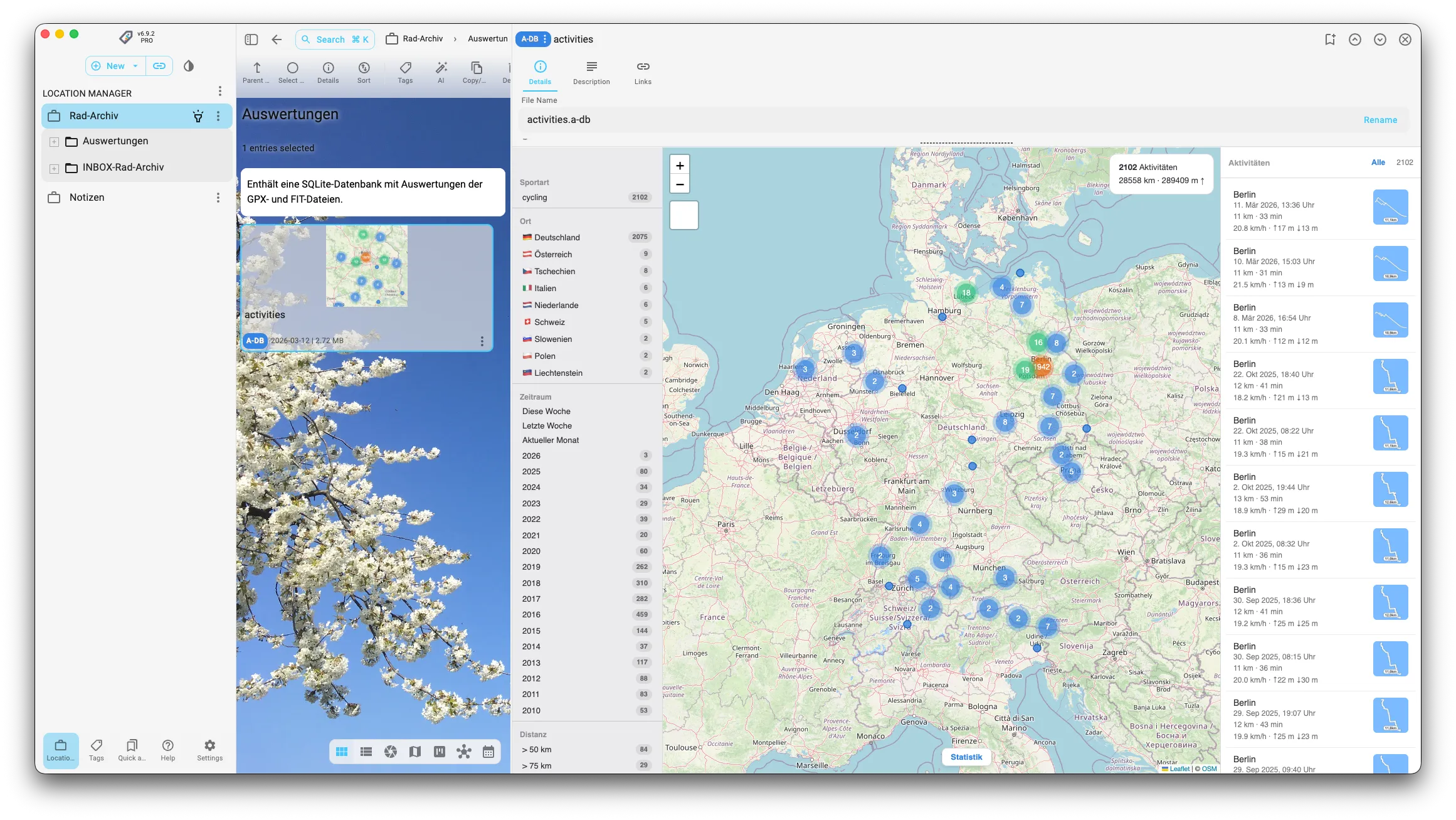Image resolution: width=1456 pixels, height=820 pixels.
Task: Click the Parent folder arrow icon
Action: 256,69
